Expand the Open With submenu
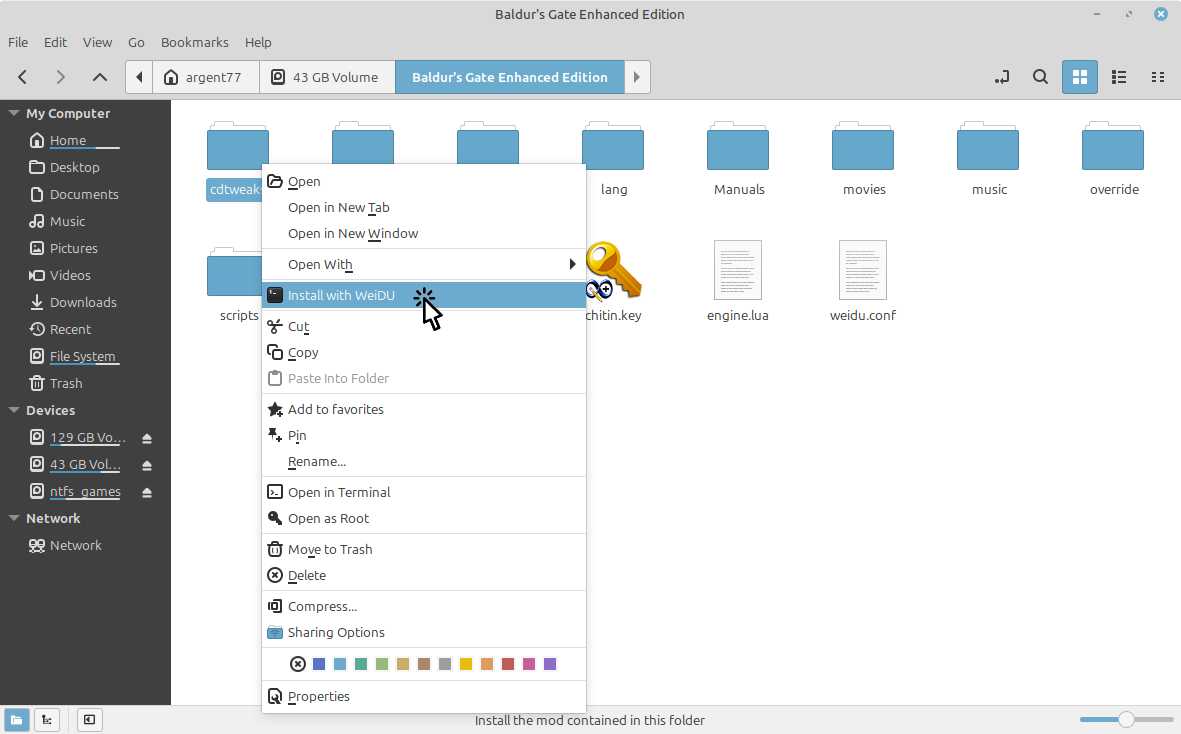The image size is (1181, 734). tap(424, 264)
